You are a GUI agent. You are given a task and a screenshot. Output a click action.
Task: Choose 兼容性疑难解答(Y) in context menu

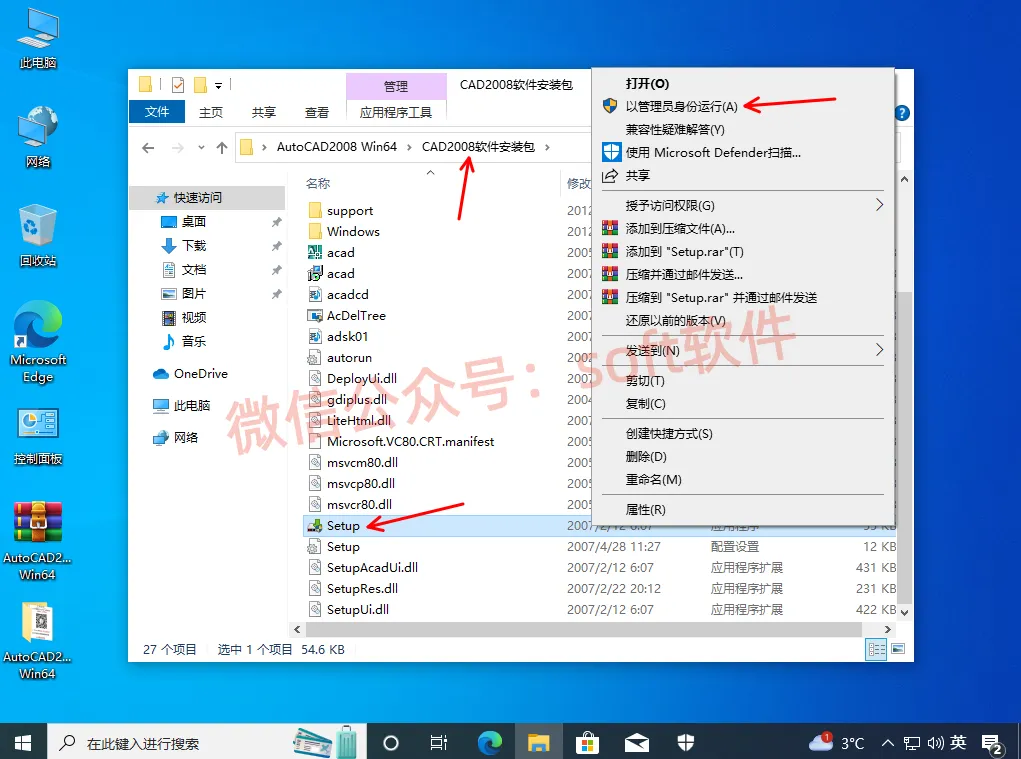[675, 130]
